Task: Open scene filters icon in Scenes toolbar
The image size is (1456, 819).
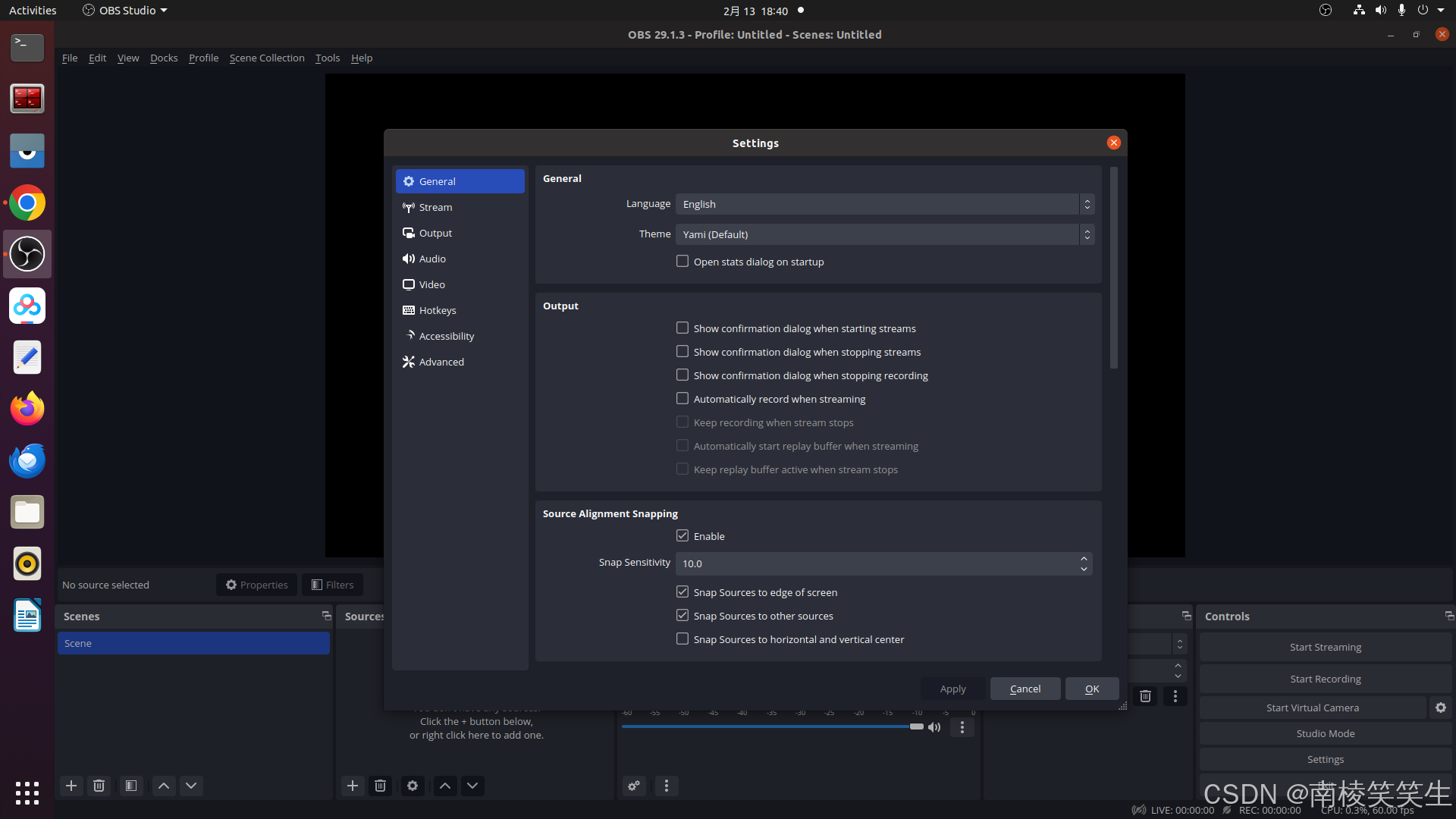Action: point(131,786)
